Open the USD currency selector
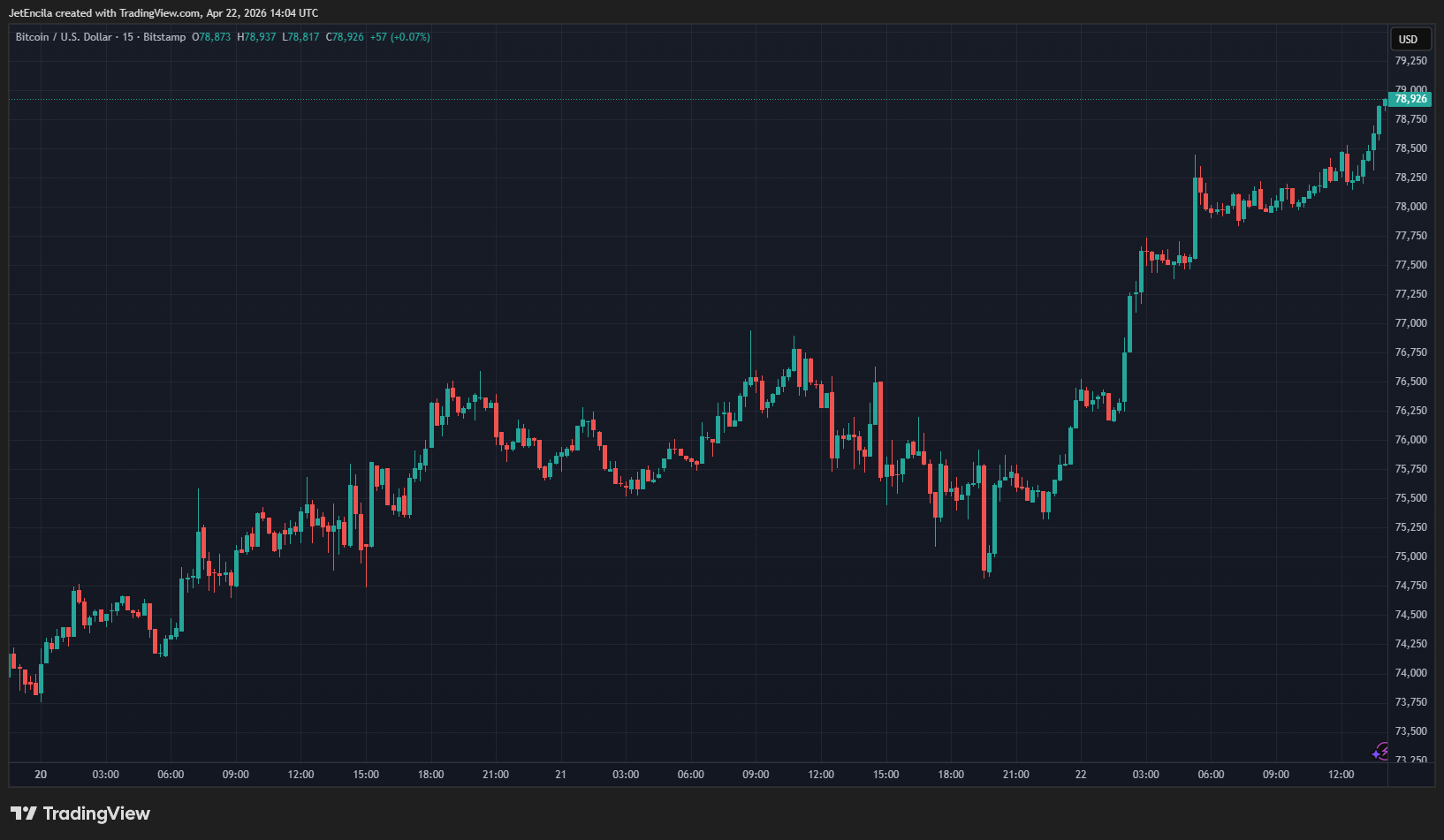 click(1408, 39)
